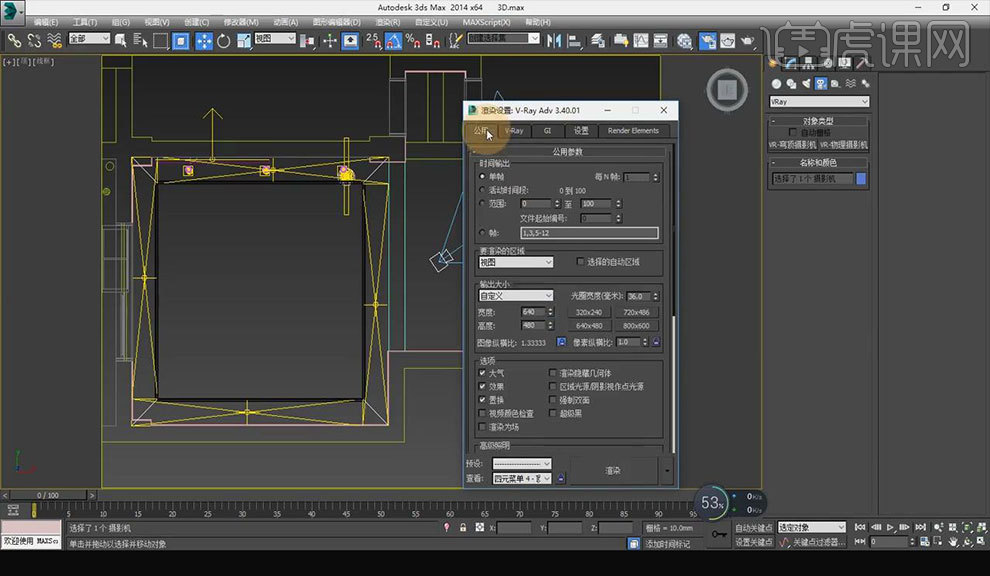The height and width of the screenshot is (576, 990).
Task: Click the Select Object tool
Action: [120, 41]
